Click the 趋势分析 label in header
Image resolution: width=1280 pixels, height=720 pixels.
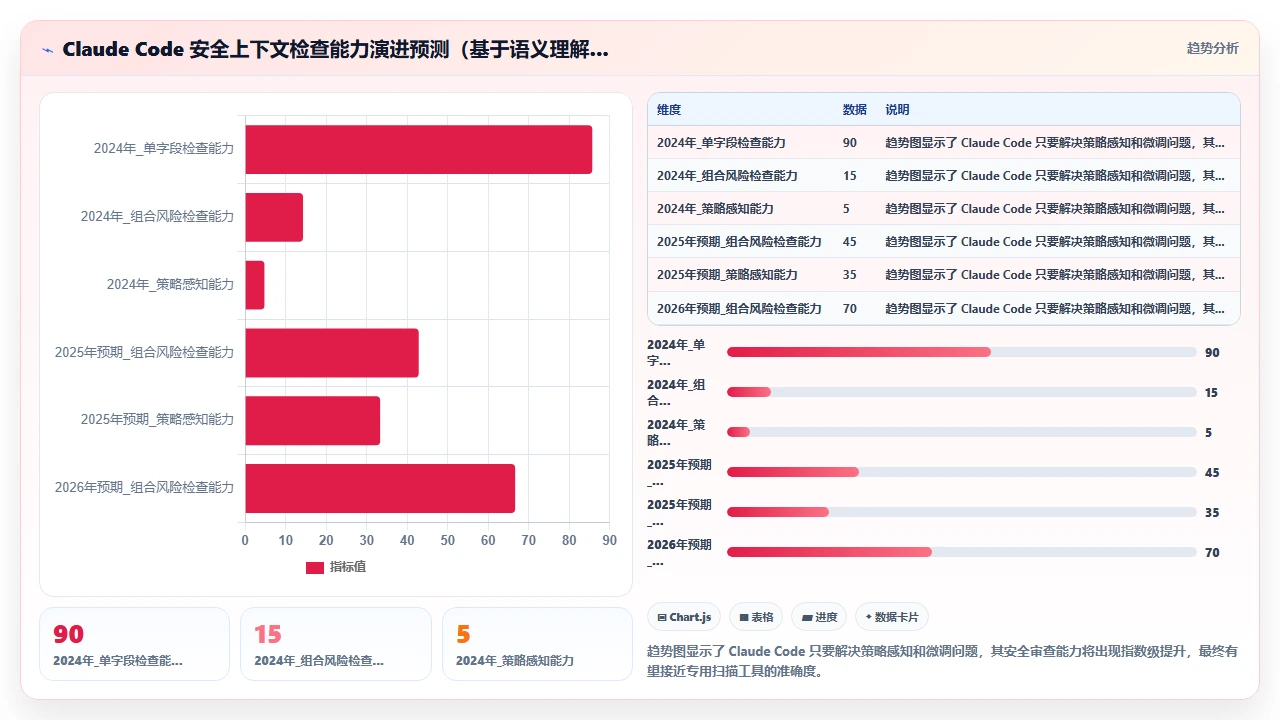1212,48
